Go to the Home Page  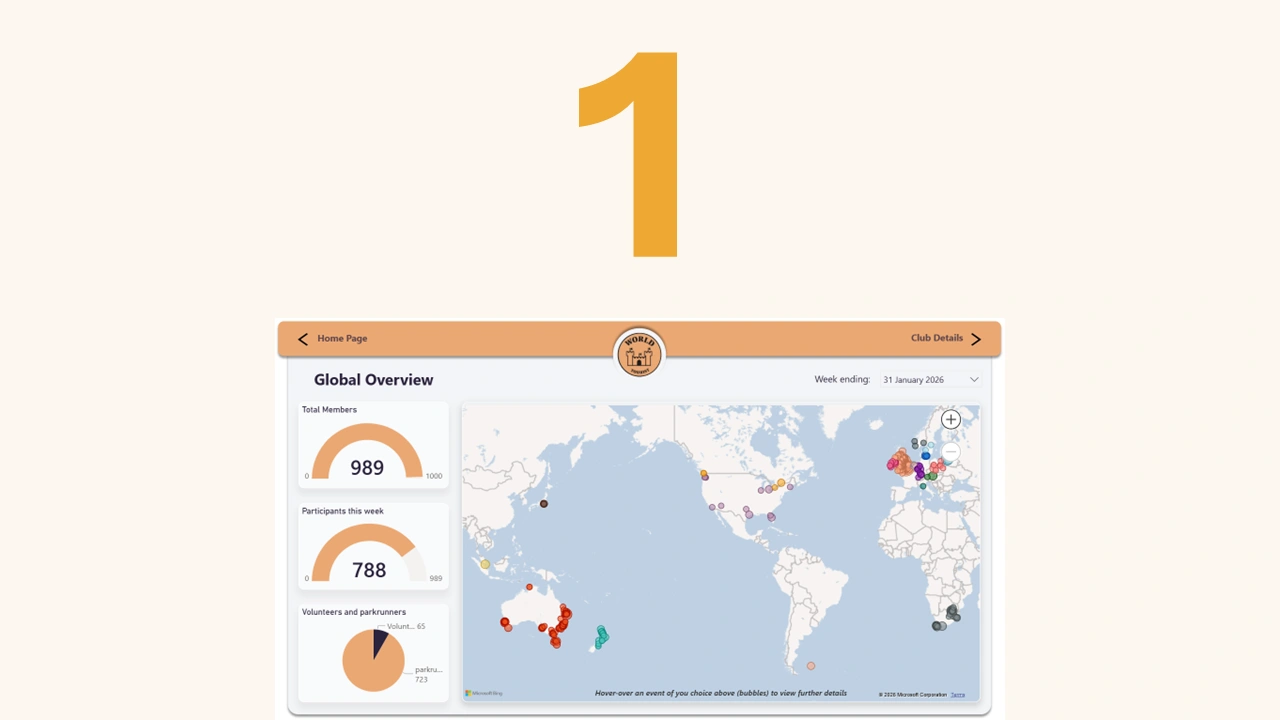342,339
